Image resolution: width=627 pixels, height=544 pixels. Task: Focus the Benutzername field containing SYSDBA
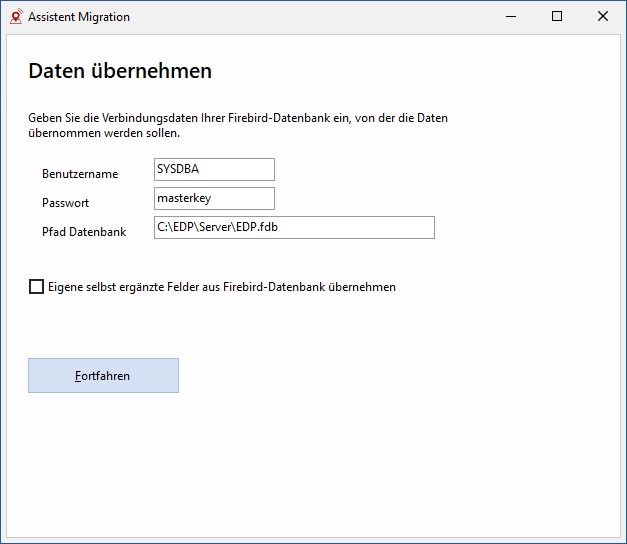point(214,169)
